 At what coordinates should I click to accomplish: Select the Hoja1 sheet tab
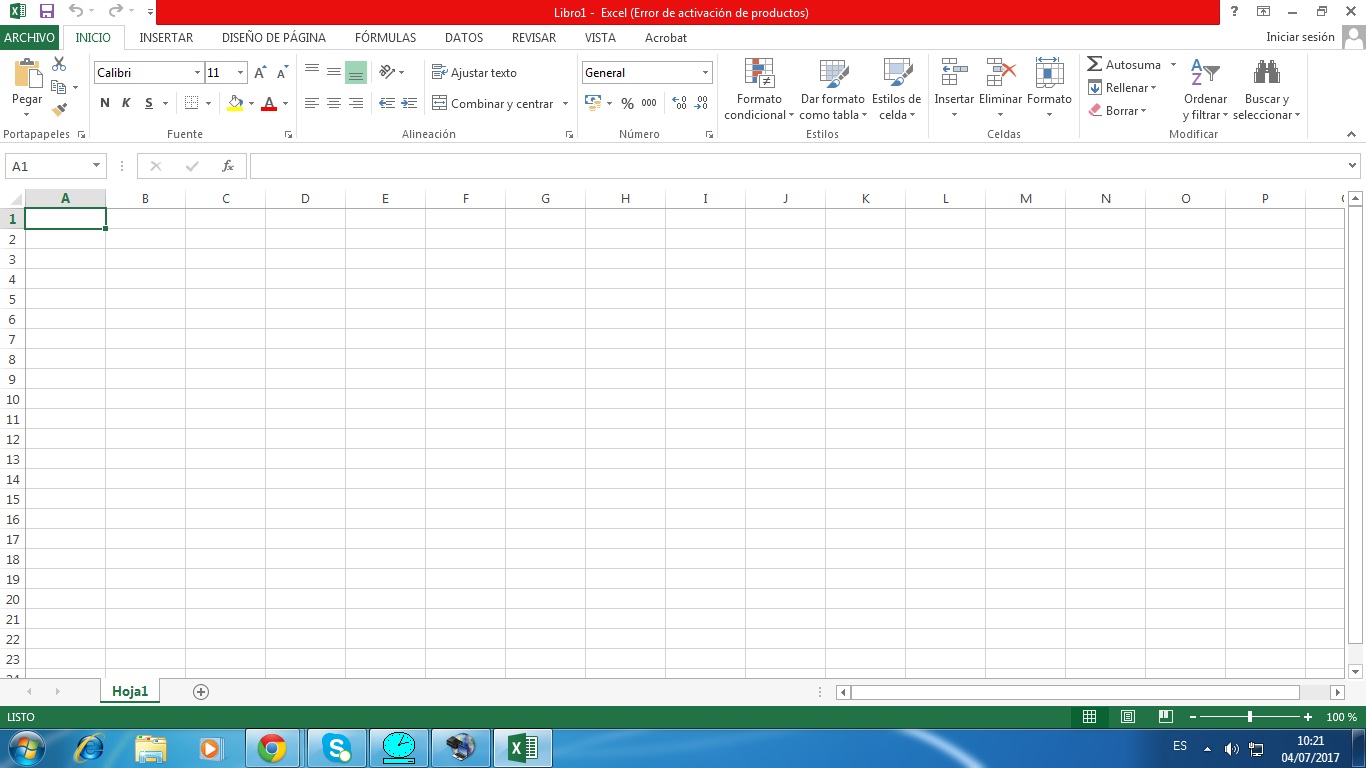(130, 691)
